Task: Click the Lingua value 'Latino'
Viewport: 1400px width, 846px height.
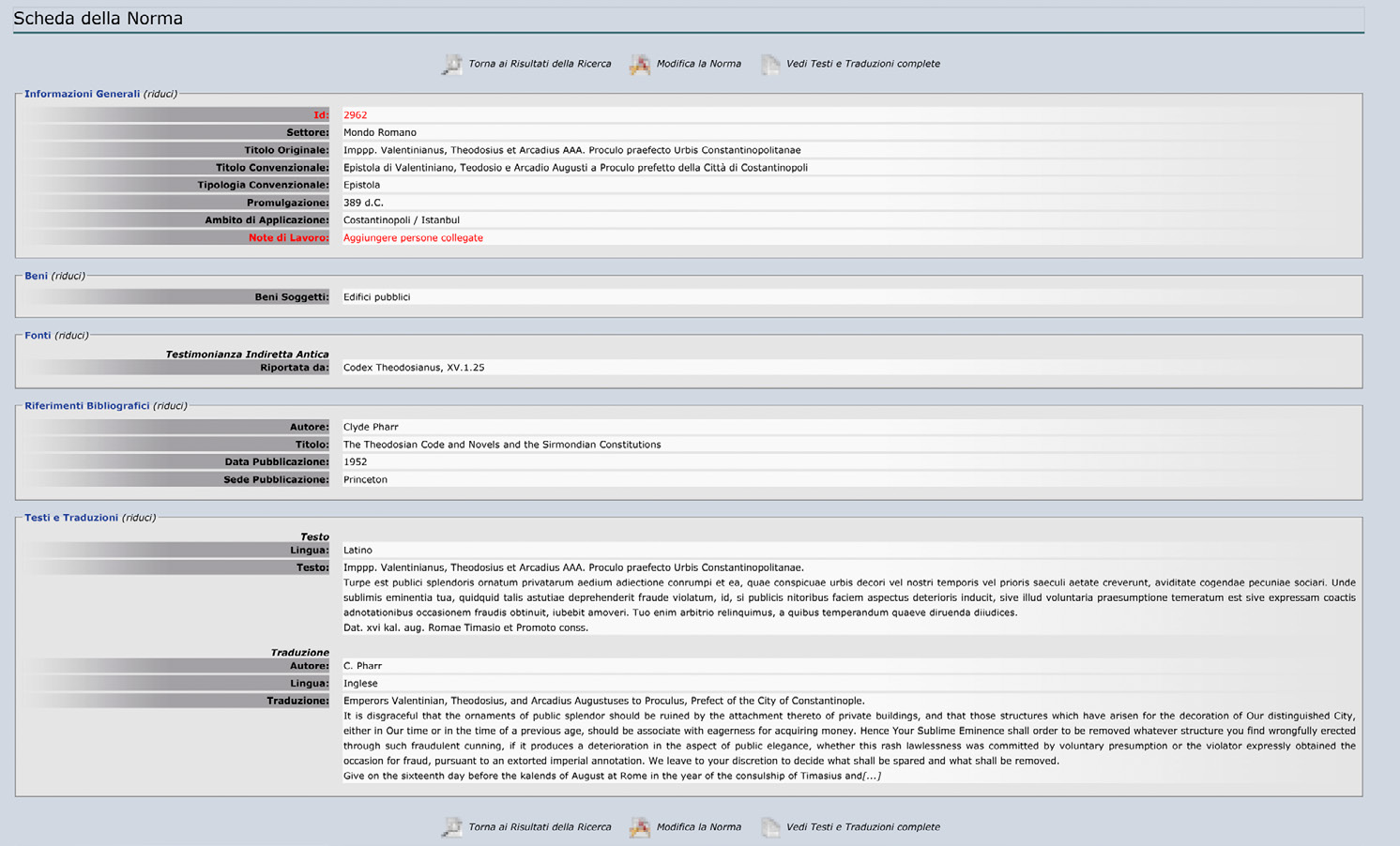Action: pyautogui.click(x=358, y=551)
